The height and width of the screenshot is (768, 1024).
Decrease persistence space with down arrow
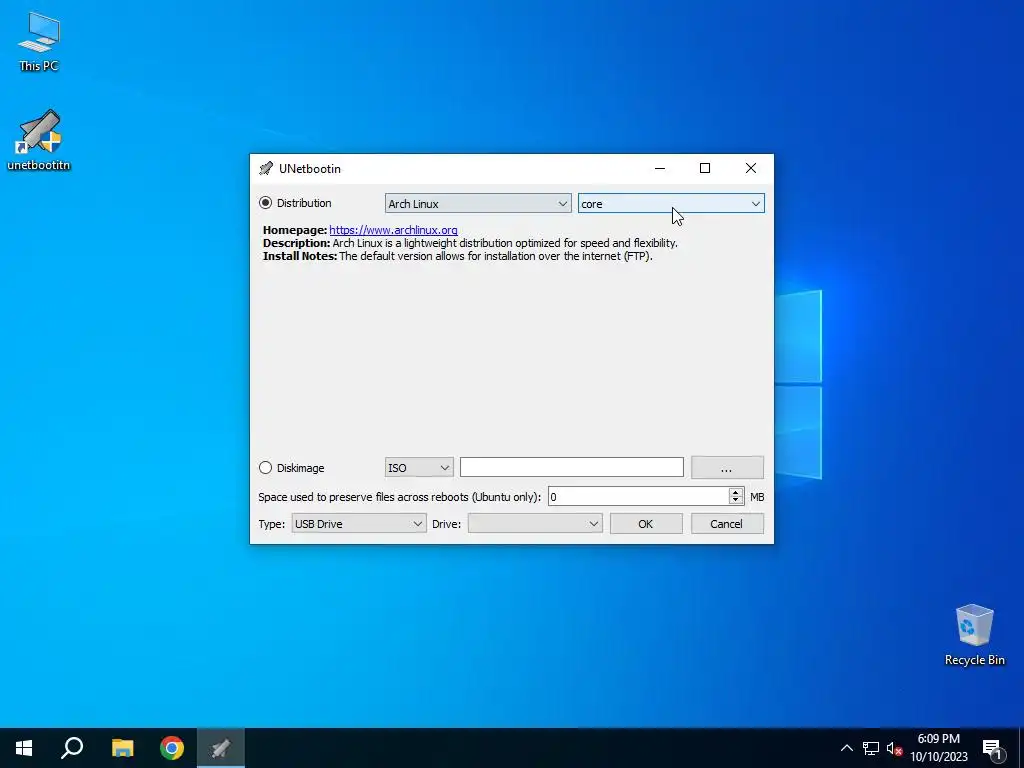[x=736, y=502]
